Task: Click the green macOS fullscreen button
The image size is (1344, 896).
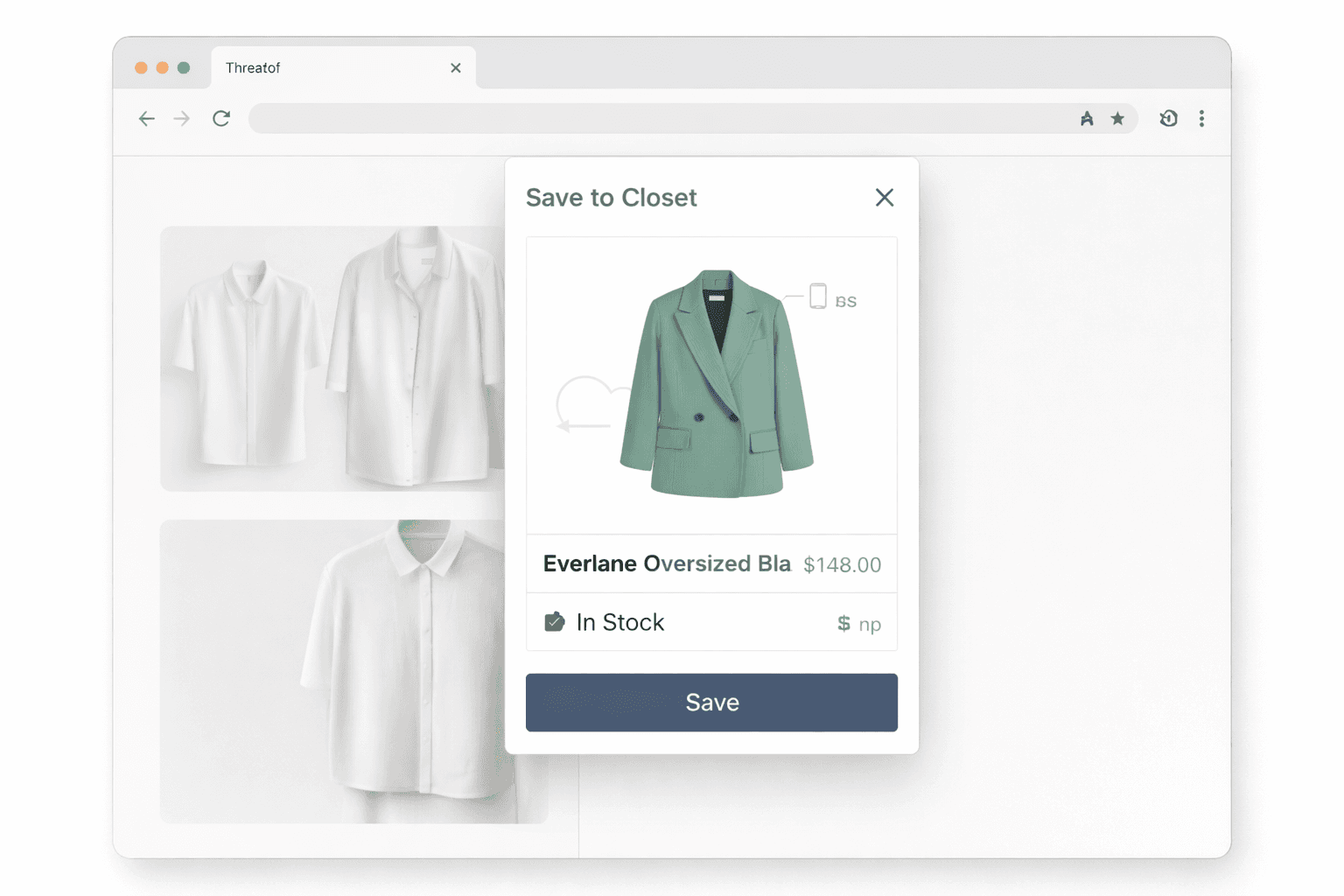Action: (x=184, y=67)
